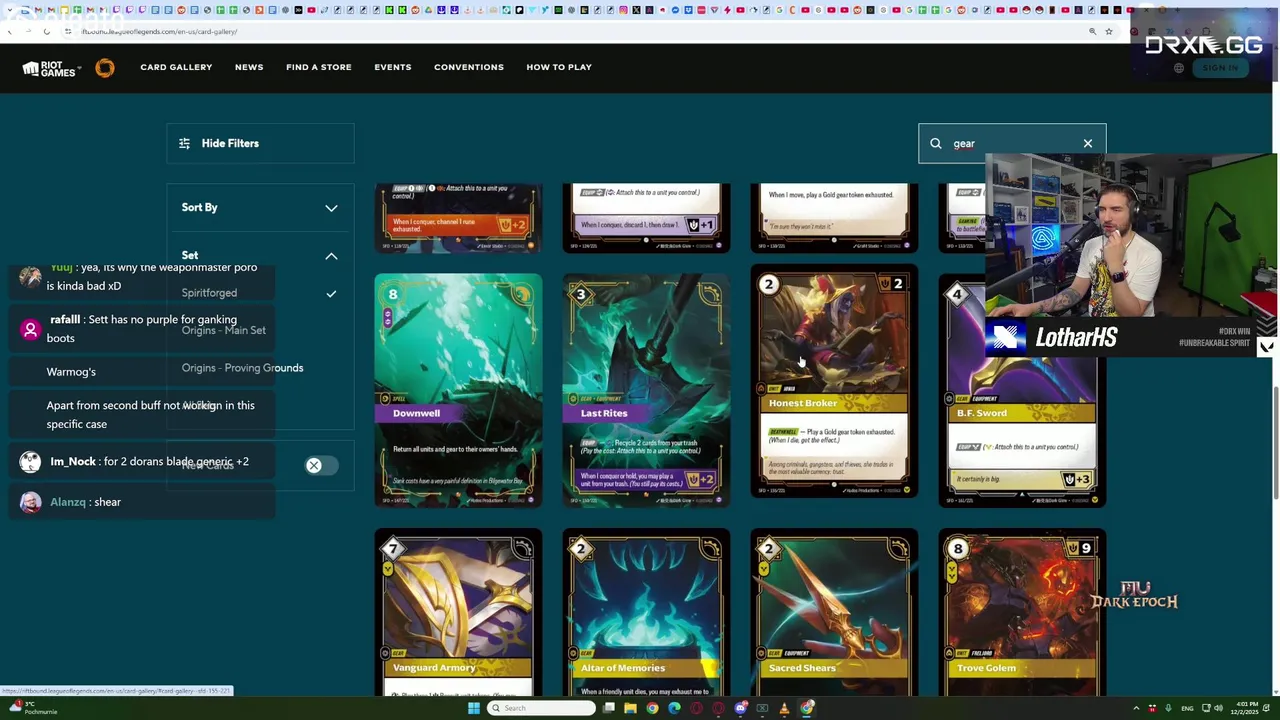
Task: Click the browser zoom magnifier icon
Action: point(1092,31)
